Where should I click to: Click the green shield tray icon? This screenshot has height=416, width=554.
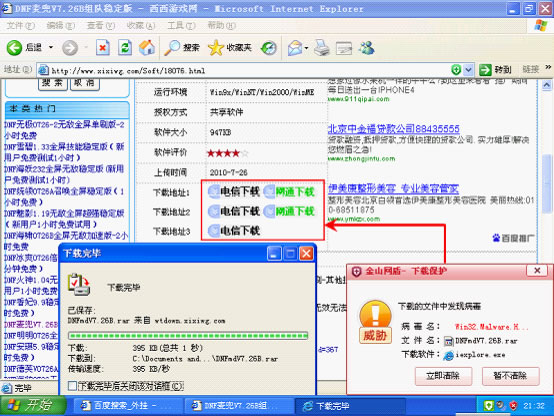coord(488,405)
